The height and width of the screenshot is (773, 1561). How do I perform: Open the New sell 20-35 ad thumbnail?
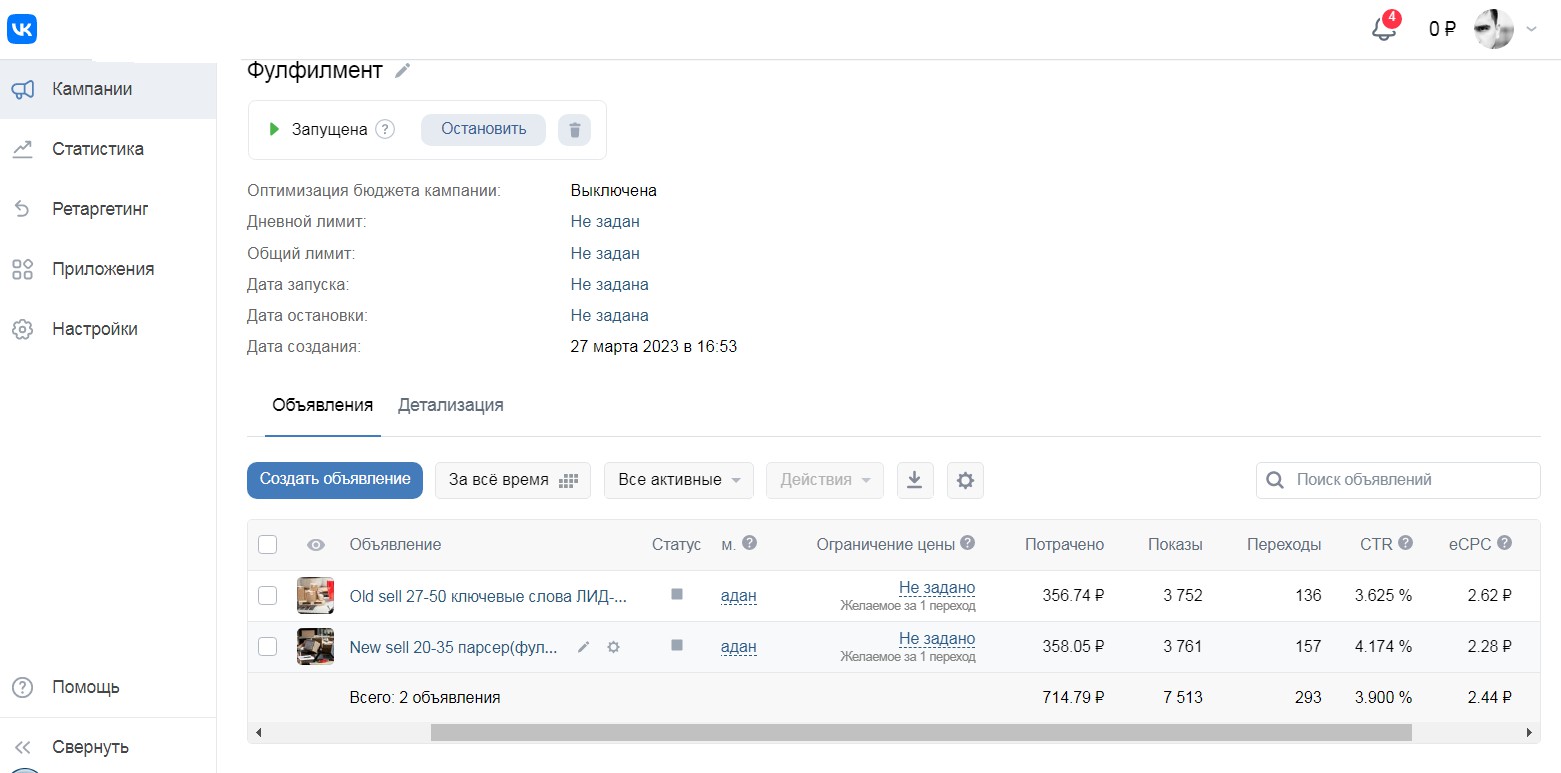(315, 647)
